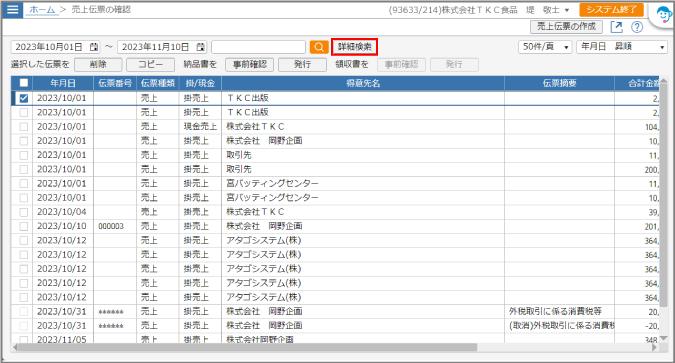Click the vertical scrollbar thumb
This screenshot has height=363, width=675.
663,194
